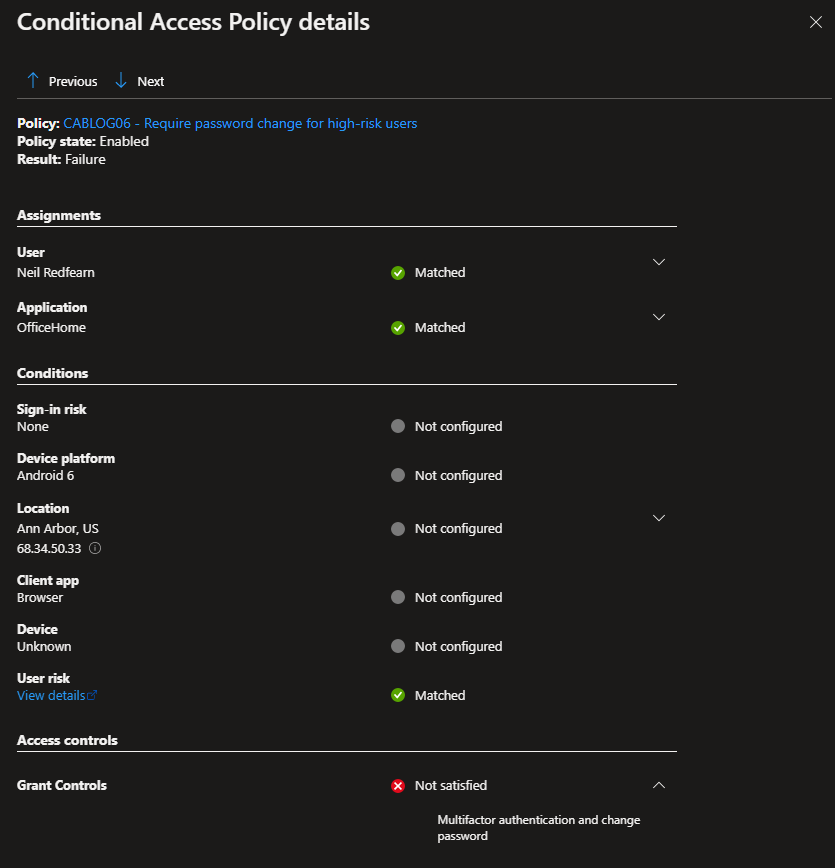Expand the User assignment row chevron
The width and height of the screenshot is (835, 868).
[658, 262]
